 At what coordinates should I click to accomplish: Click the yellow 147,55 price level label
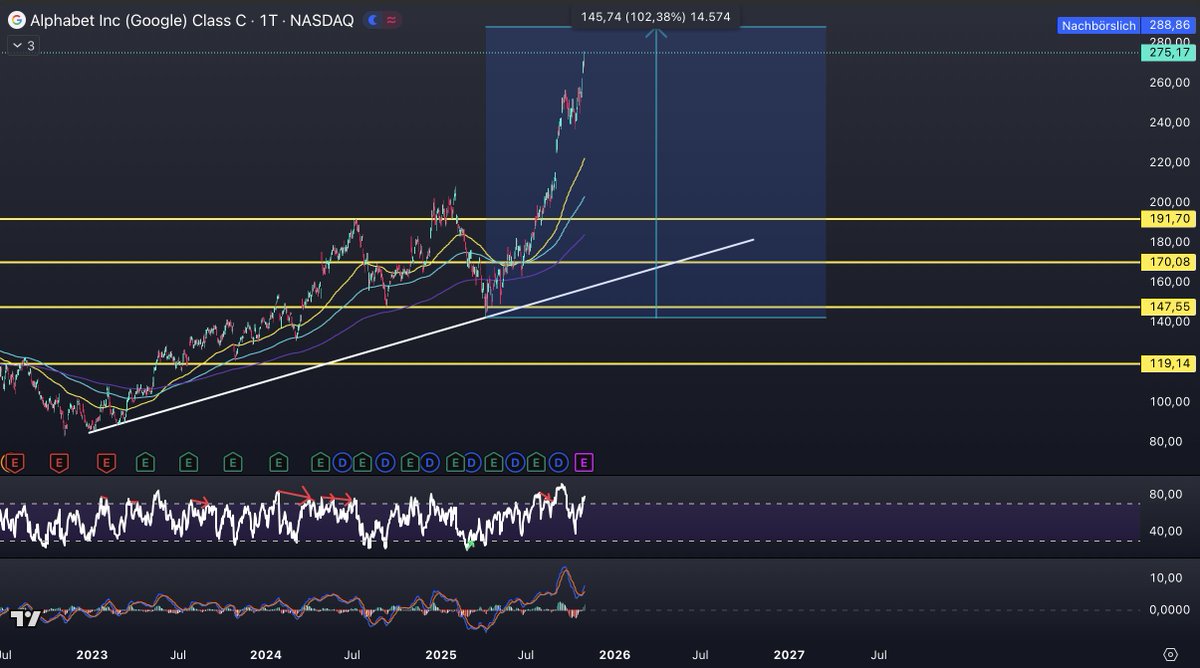click(1168, 307)
